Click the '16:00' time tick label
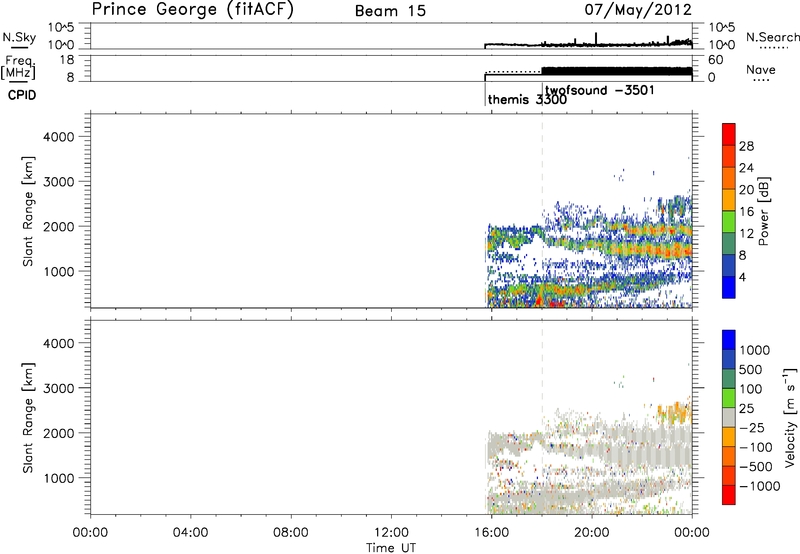 [491, 533]
